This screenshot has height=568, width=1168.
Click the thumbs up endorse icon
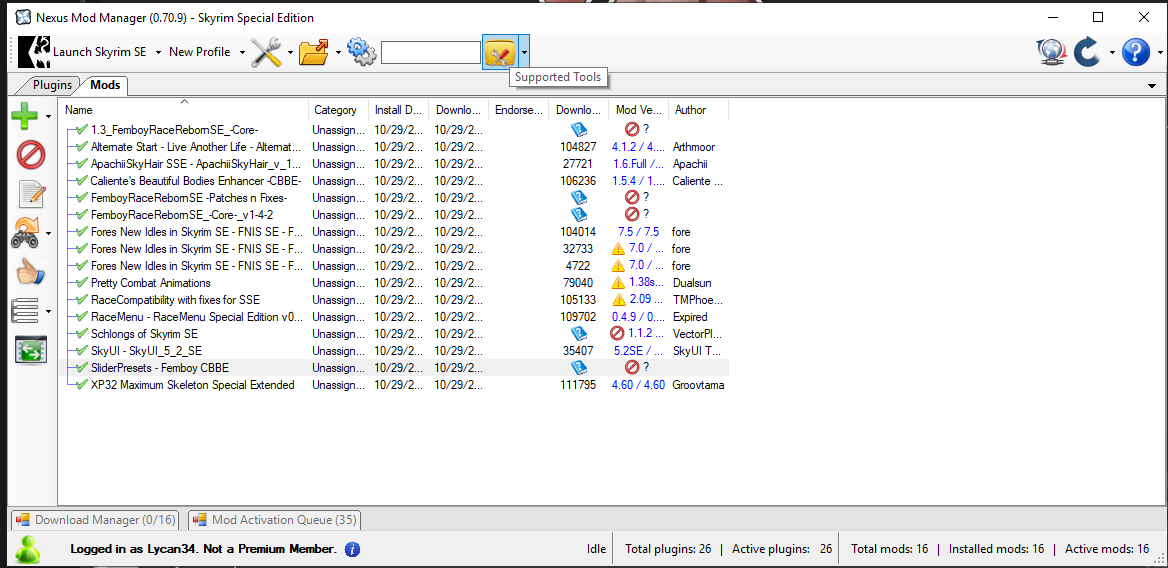tap(31, 272)
